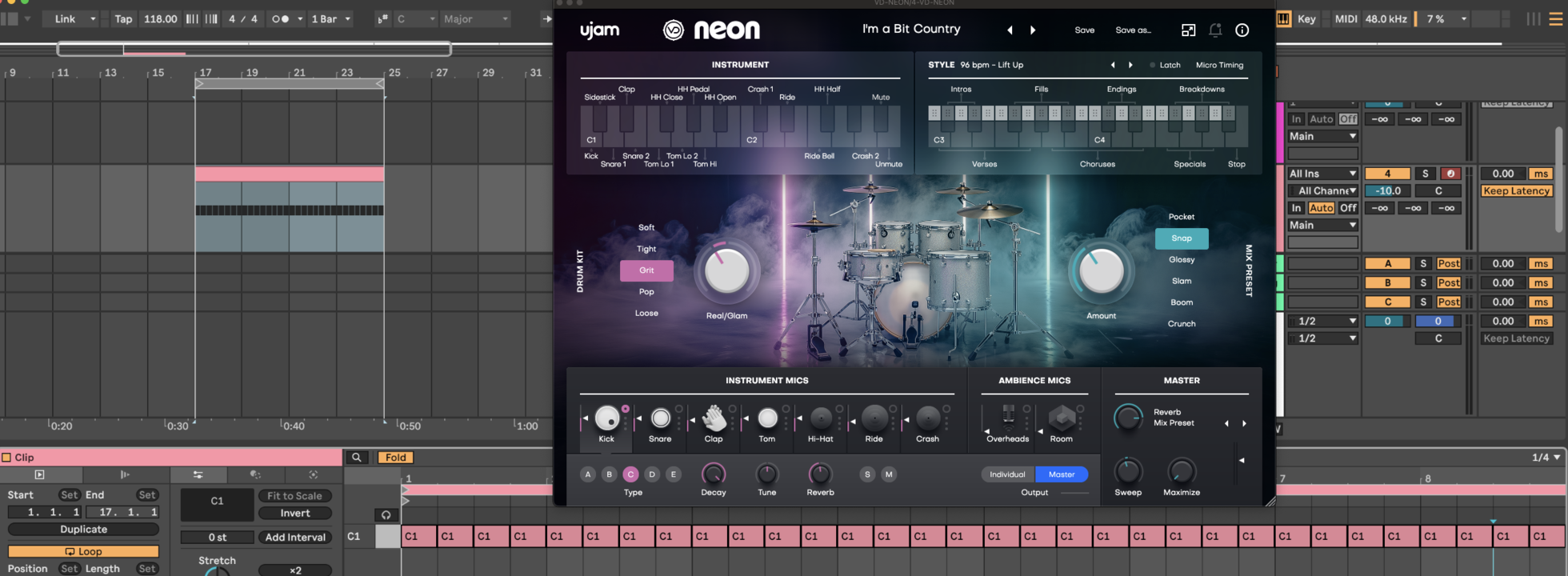Screen dimensions: 1568x576
Task: Click the track arm record button
Action: pos(1451,174)
